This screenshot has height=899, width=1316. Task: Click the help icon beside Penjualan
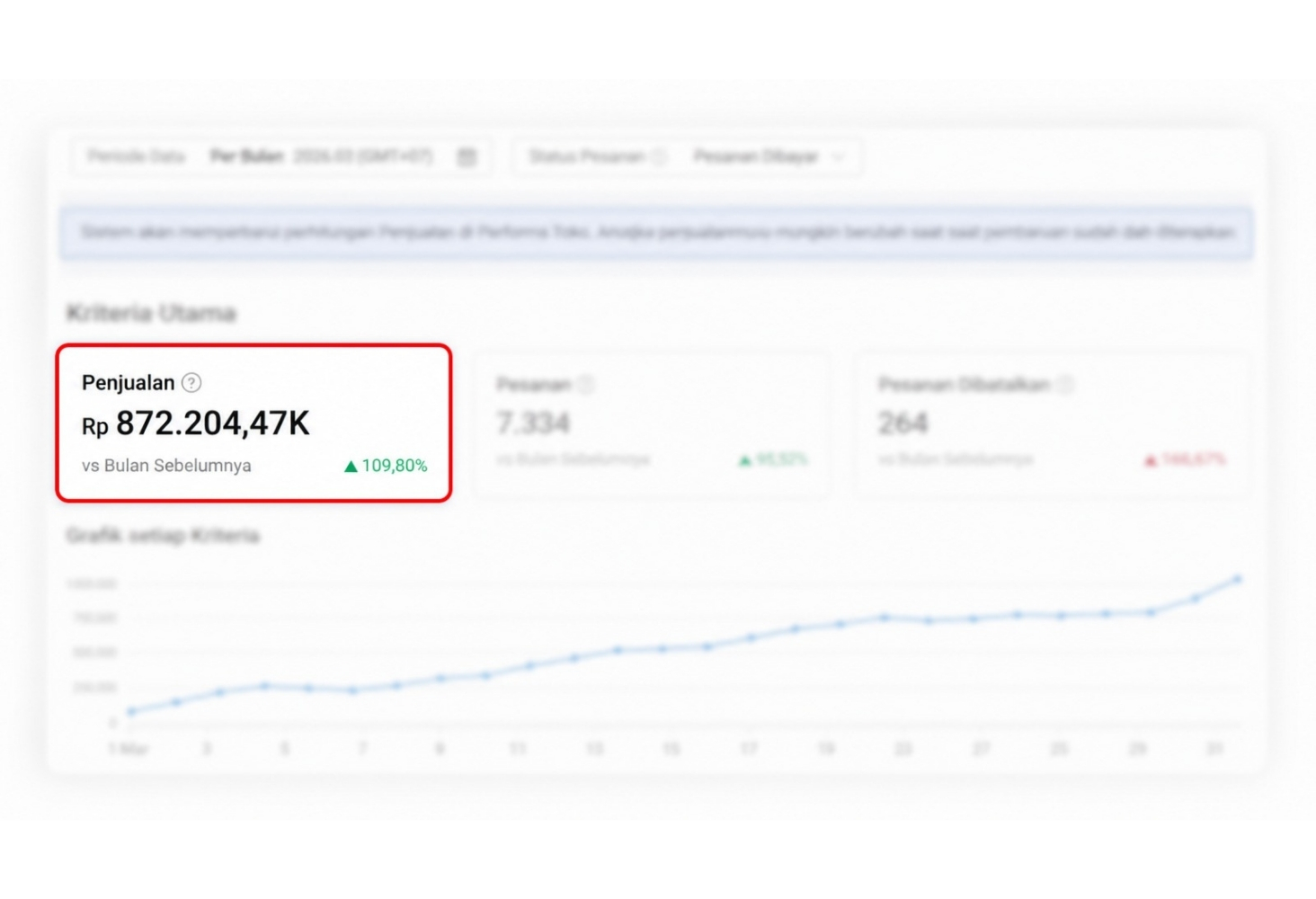[191, 383]
